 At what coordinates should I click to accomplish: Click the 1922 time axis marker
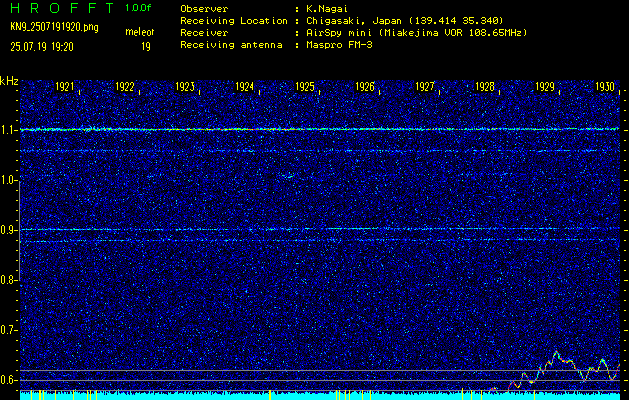click(x=124, y=86)
